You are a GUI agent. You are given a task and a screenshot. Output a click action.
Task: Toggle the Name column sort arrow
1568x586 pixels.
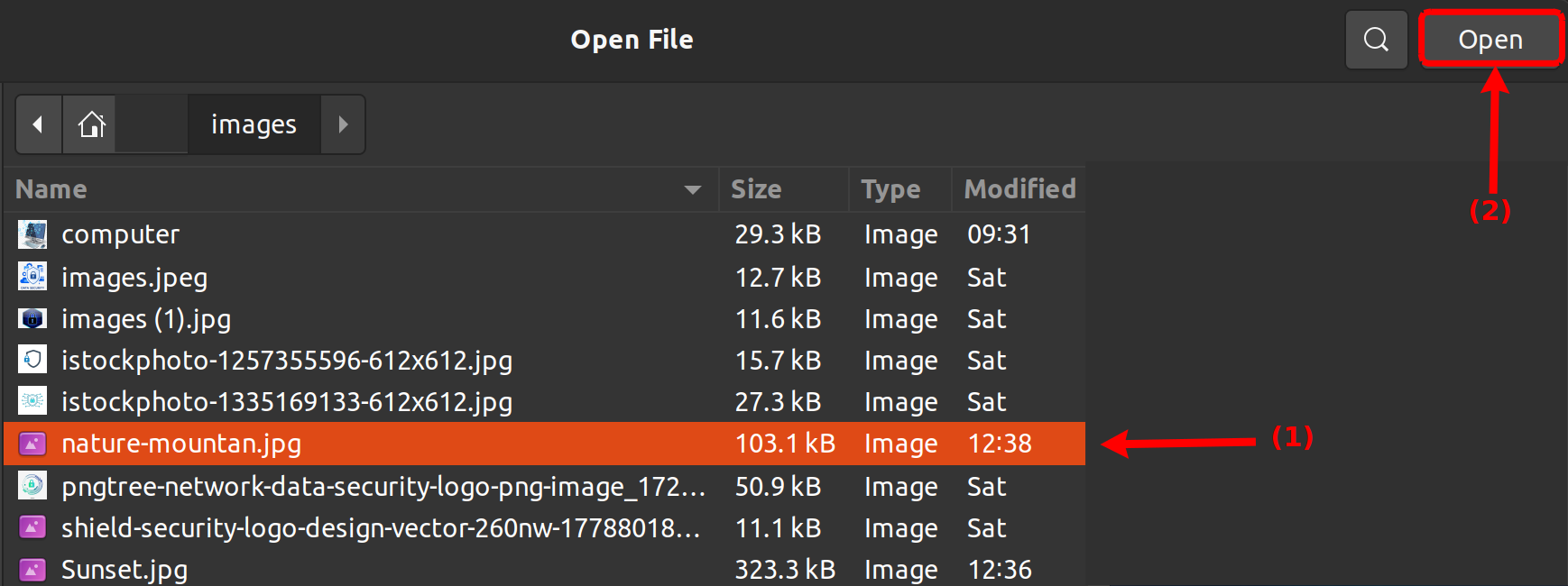692,189
